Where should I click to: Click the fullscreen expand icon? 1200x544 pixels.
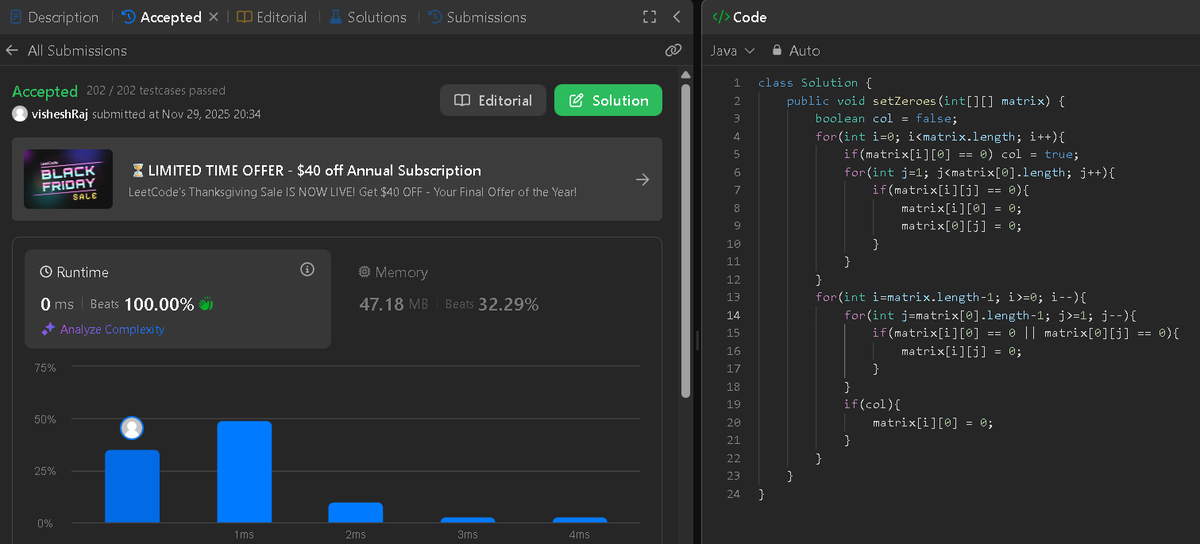[x=649, y=17]
